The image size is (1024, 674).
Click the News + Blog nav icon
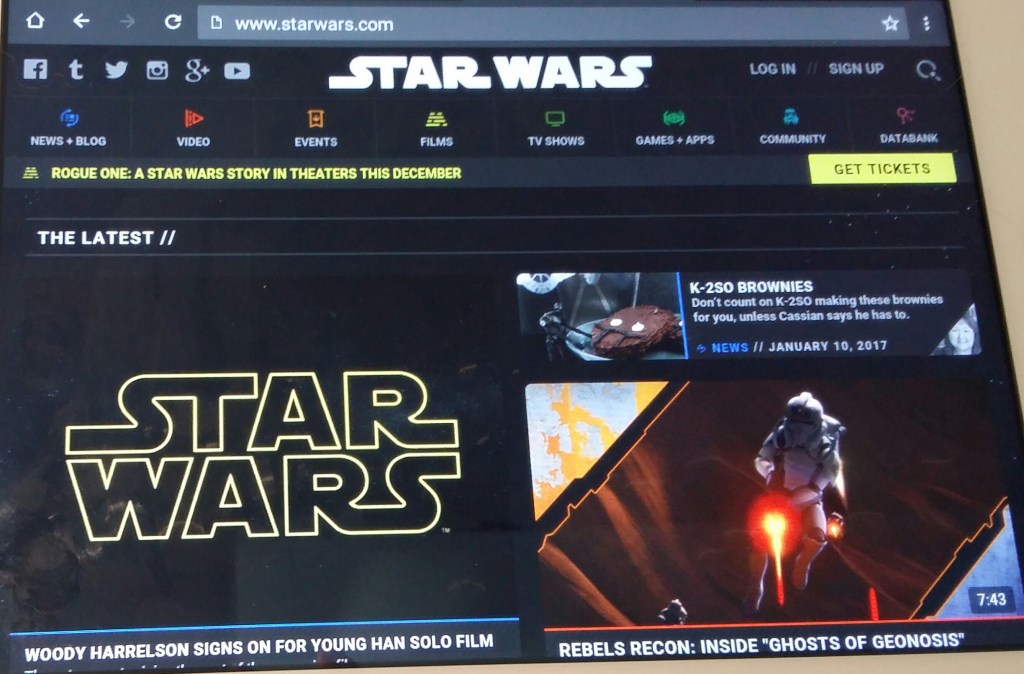[x=69, y=118]
